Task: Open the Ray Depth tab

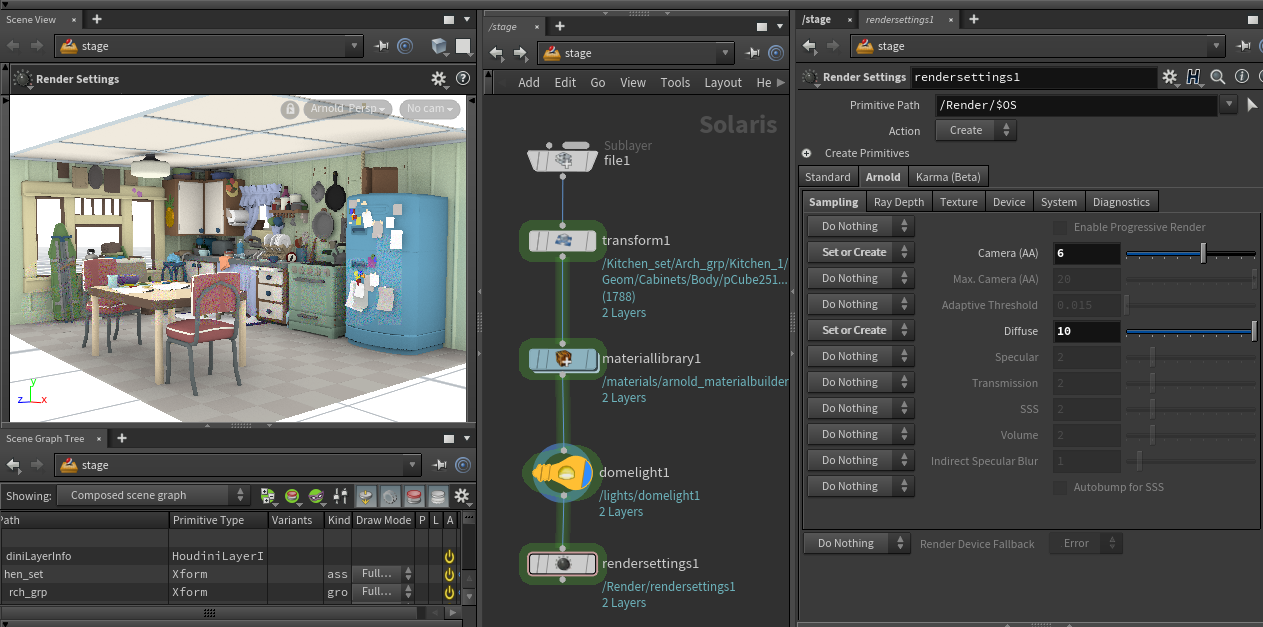Action: click(898, 202)
